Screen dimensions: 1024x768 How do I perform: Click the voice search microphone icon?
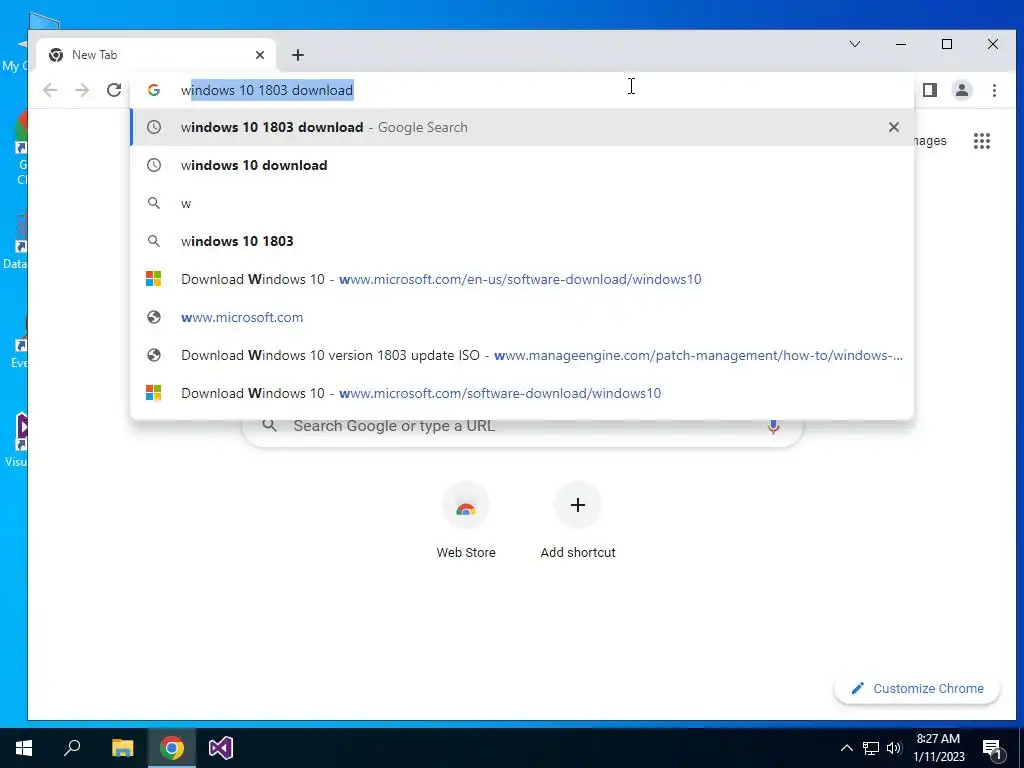tap(773, 426)
